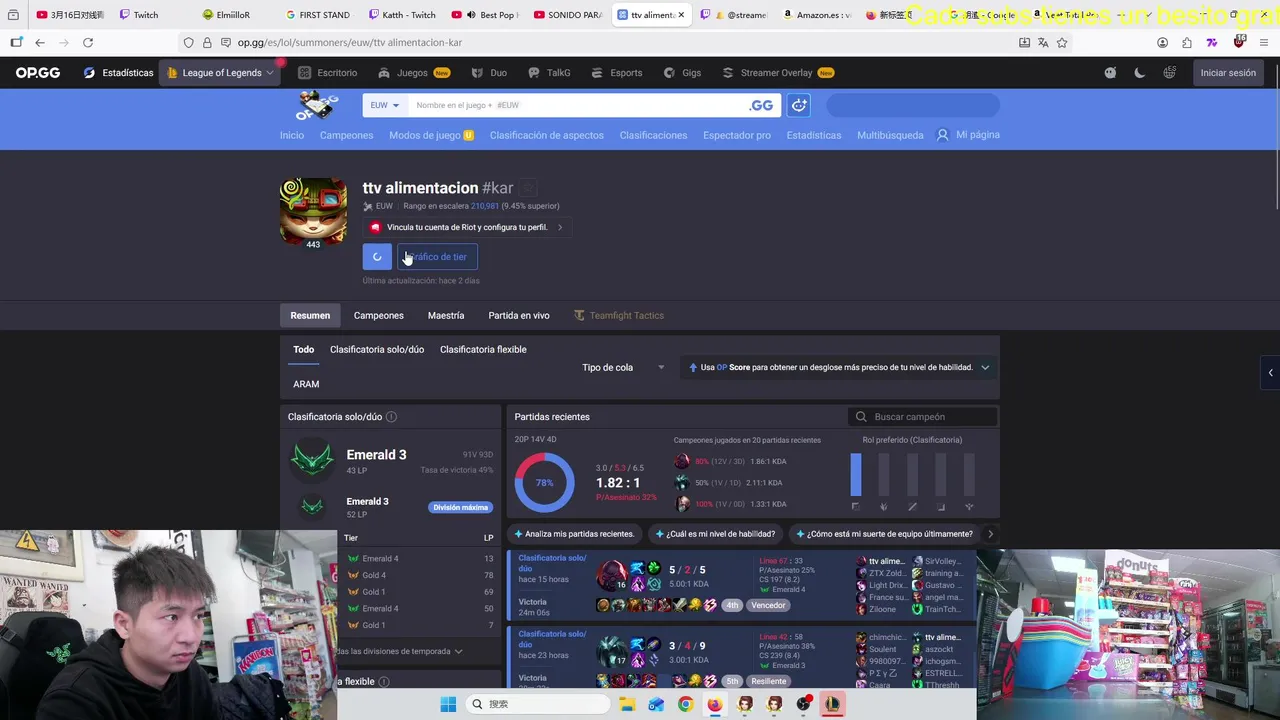Open Clasificación de aspectos
1280x720 pixels.
(x=546, y=135)
